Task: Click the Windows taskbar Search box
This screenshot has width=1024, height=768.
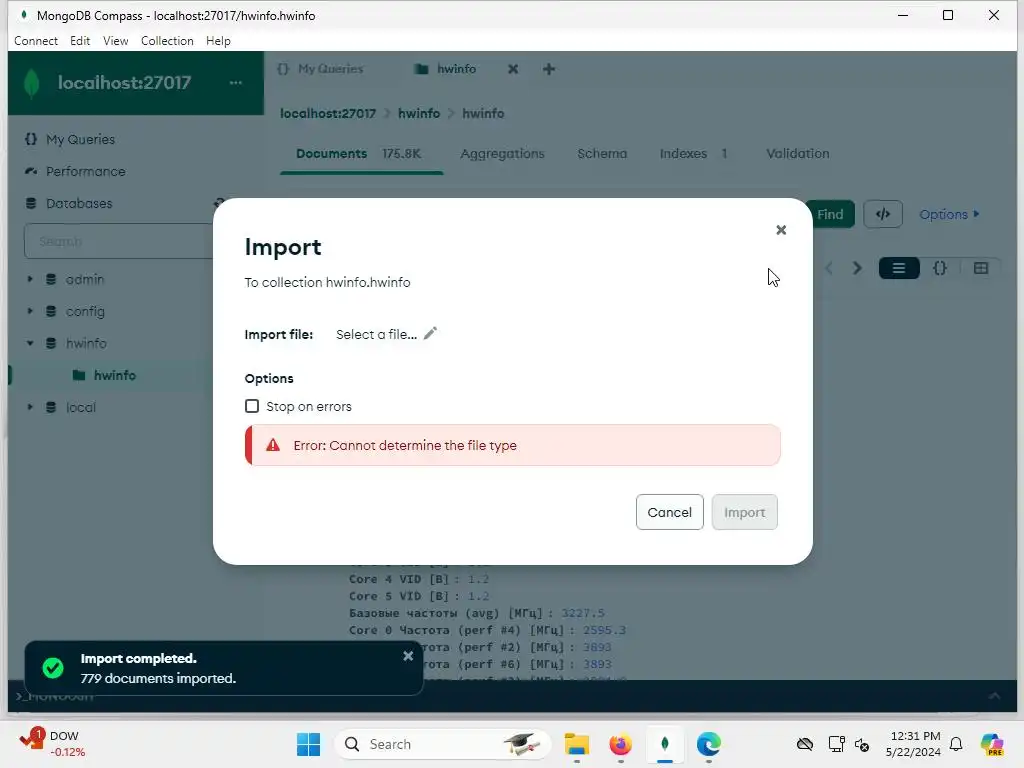Action: coord(443,744)
